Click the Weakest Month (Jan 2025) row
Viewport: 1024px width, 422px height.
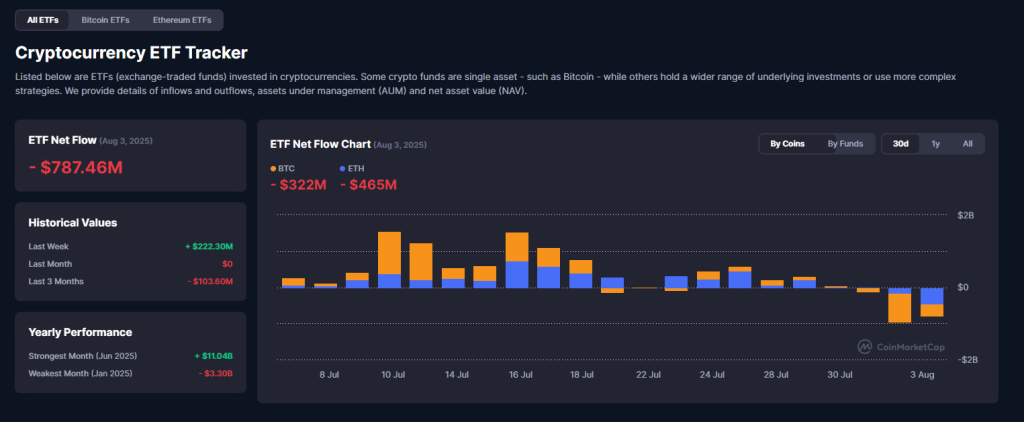pos(130,373)
